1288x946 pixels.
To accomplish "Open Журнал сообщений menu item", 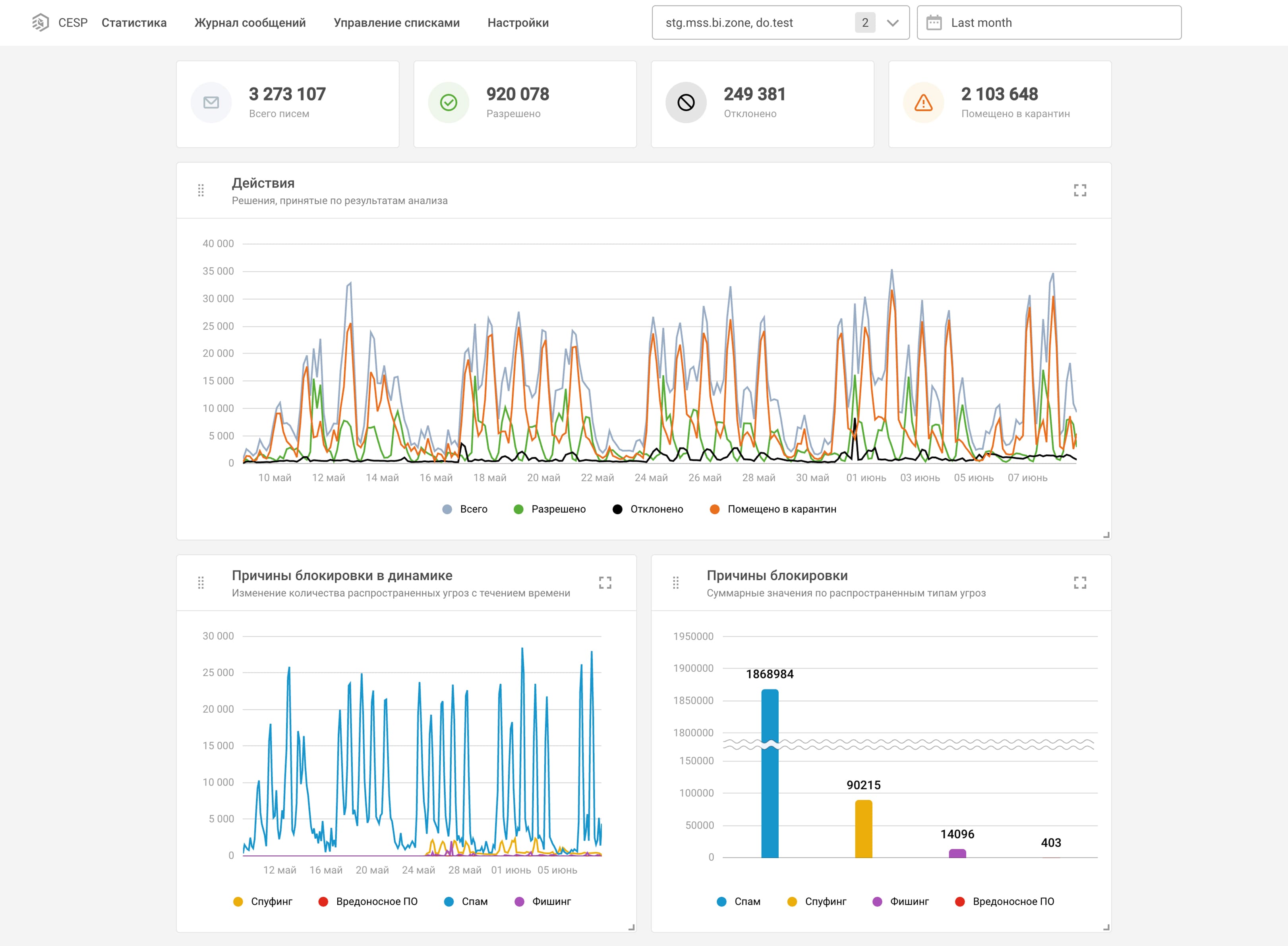I will [250, 23].
